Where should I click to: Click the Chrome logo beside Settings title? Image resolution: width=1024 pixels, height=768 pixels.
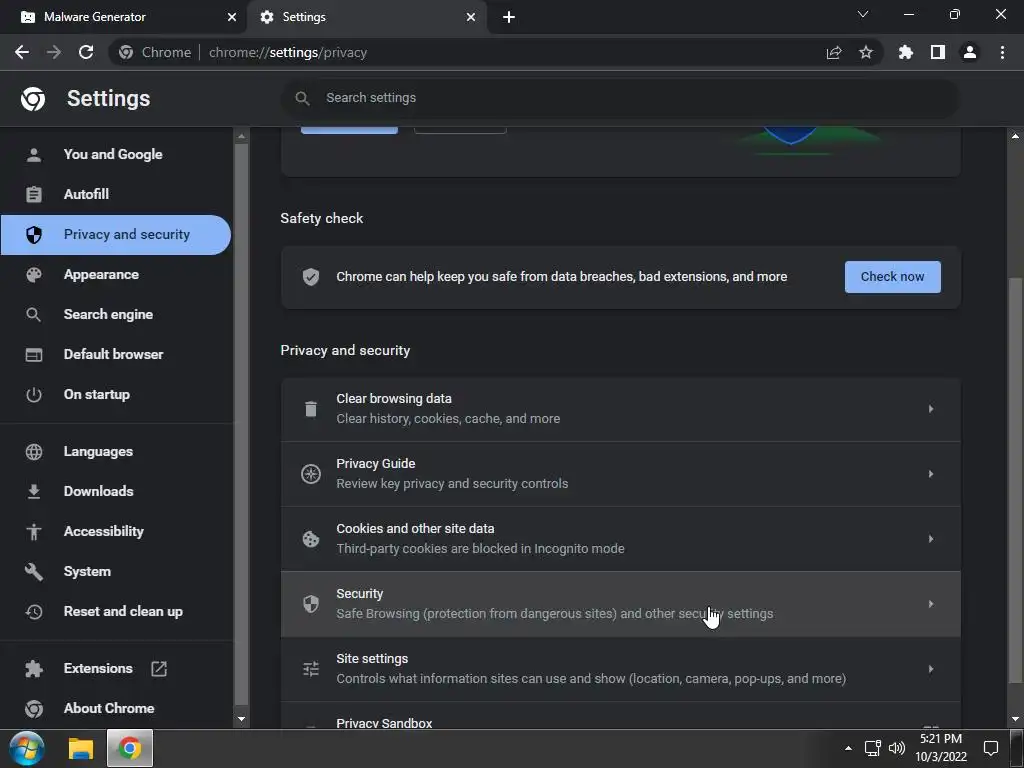[33, 99]
